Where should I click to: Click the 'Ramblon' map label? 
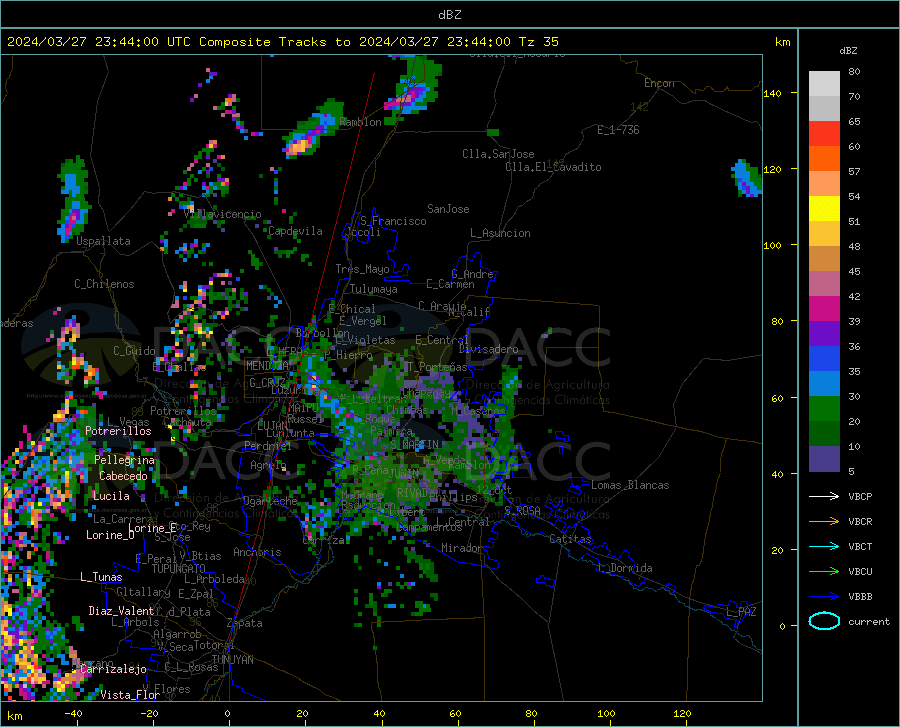tap(360, 122)
